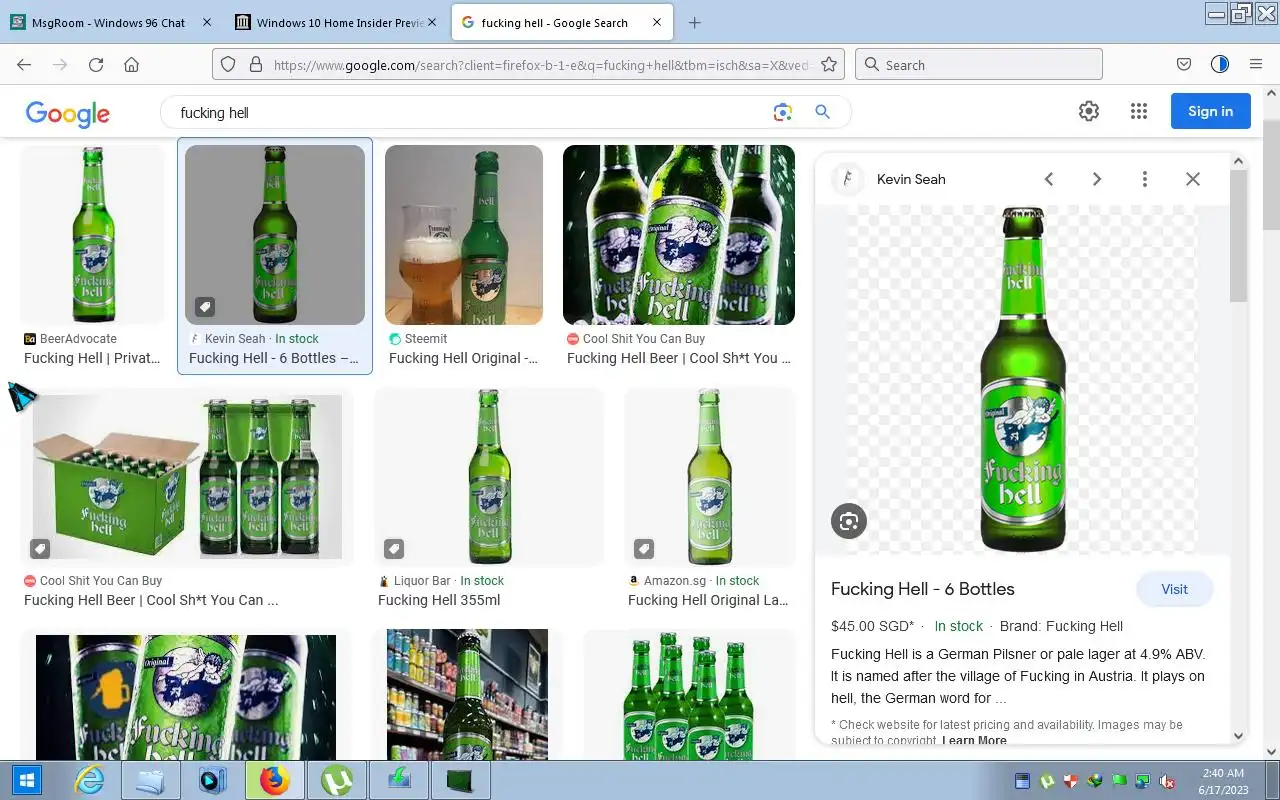Visit the Kevin Seah product page

1174,589
